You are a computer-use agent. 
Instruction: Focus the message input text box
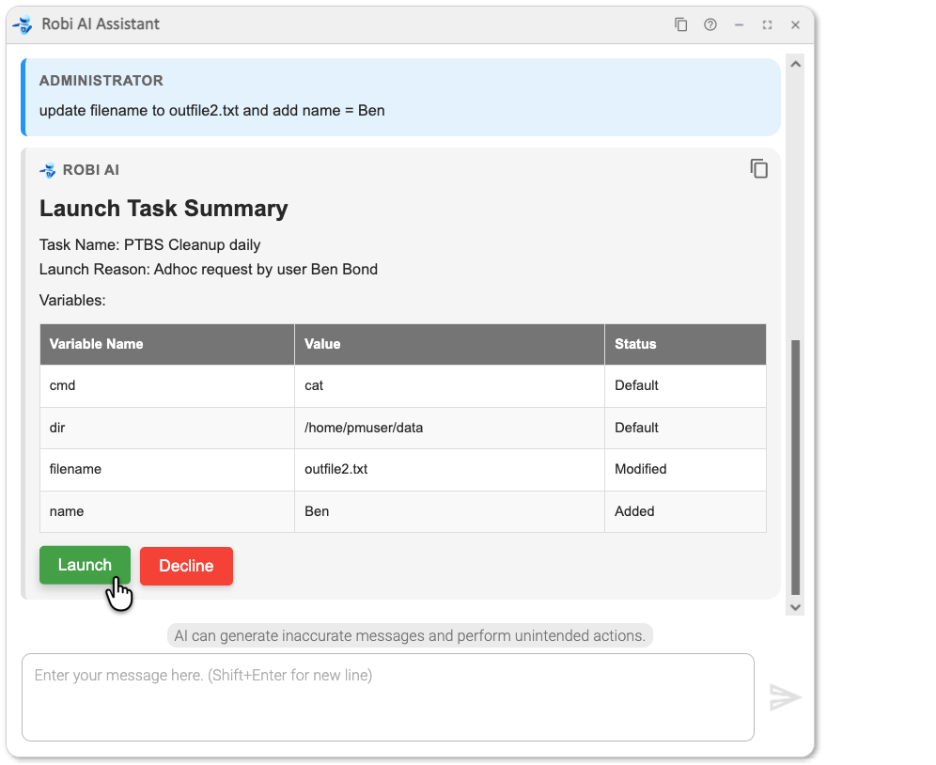click(388, 697)
